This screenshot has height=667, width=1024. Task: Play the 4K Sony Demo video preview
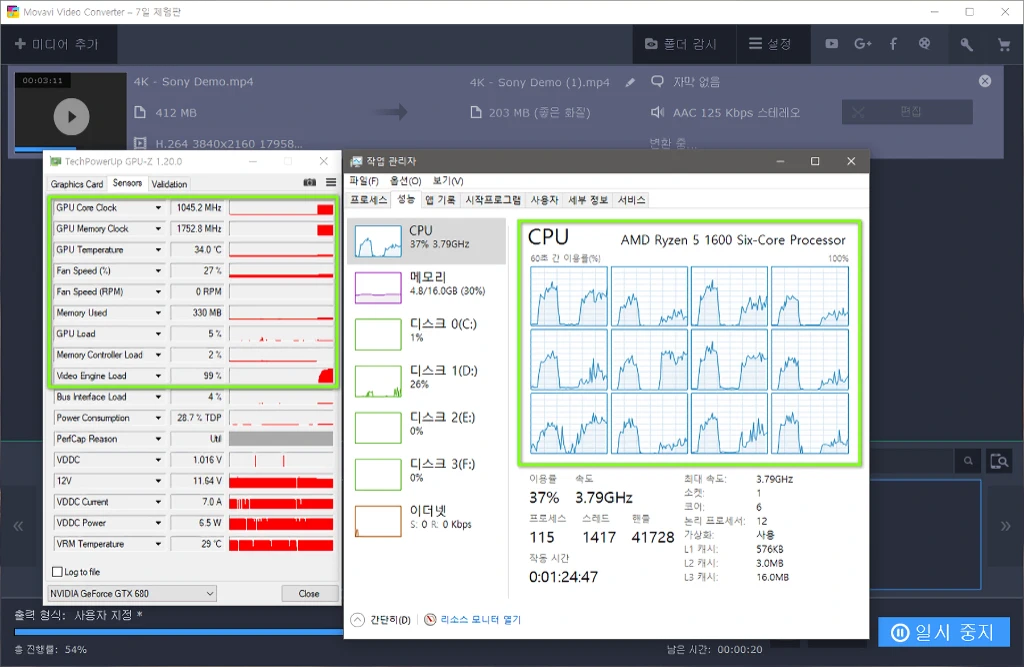tap(71, 117)
